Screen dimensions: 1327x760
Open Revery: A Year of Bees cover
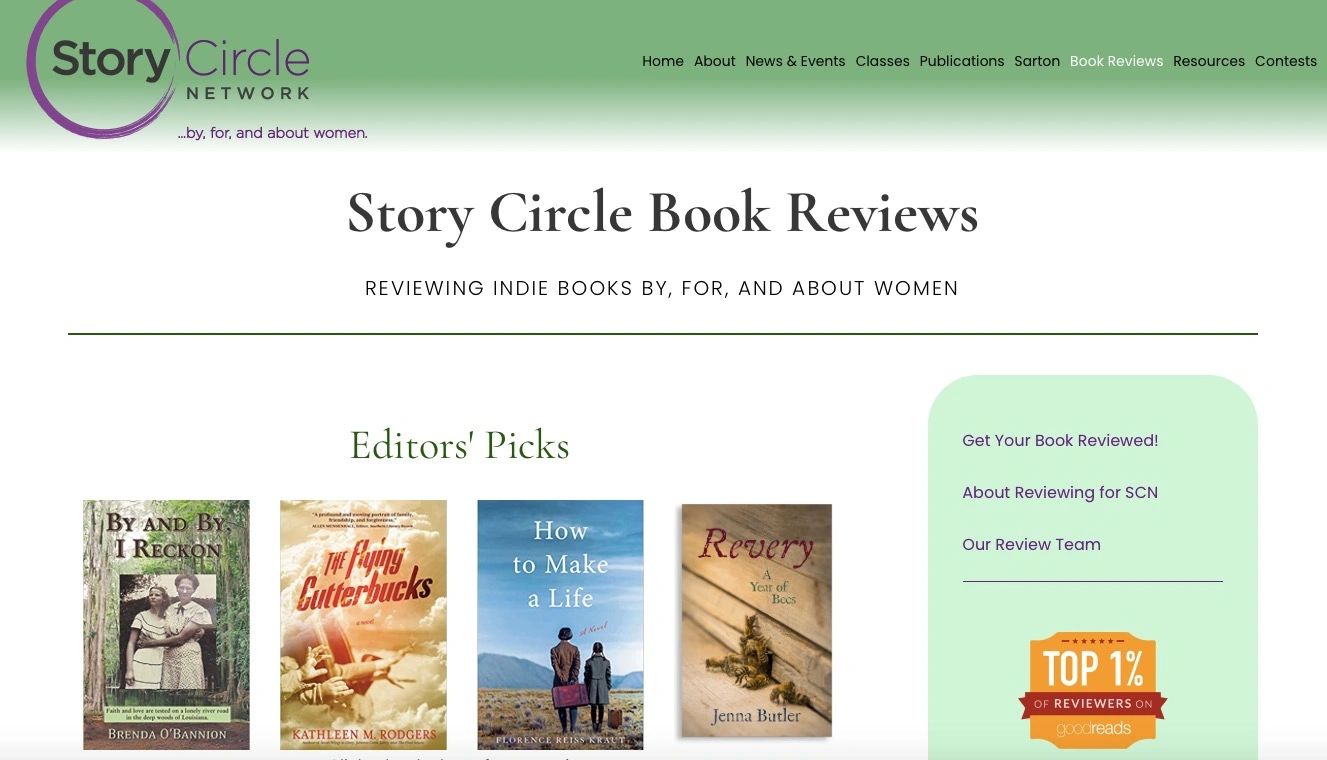point(757,621)
